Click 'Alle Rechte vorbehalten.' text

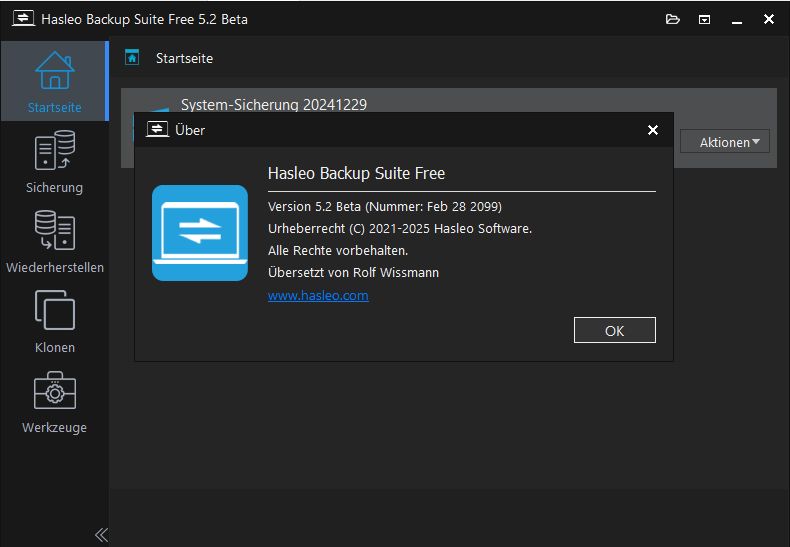click(x=338, y=250)
